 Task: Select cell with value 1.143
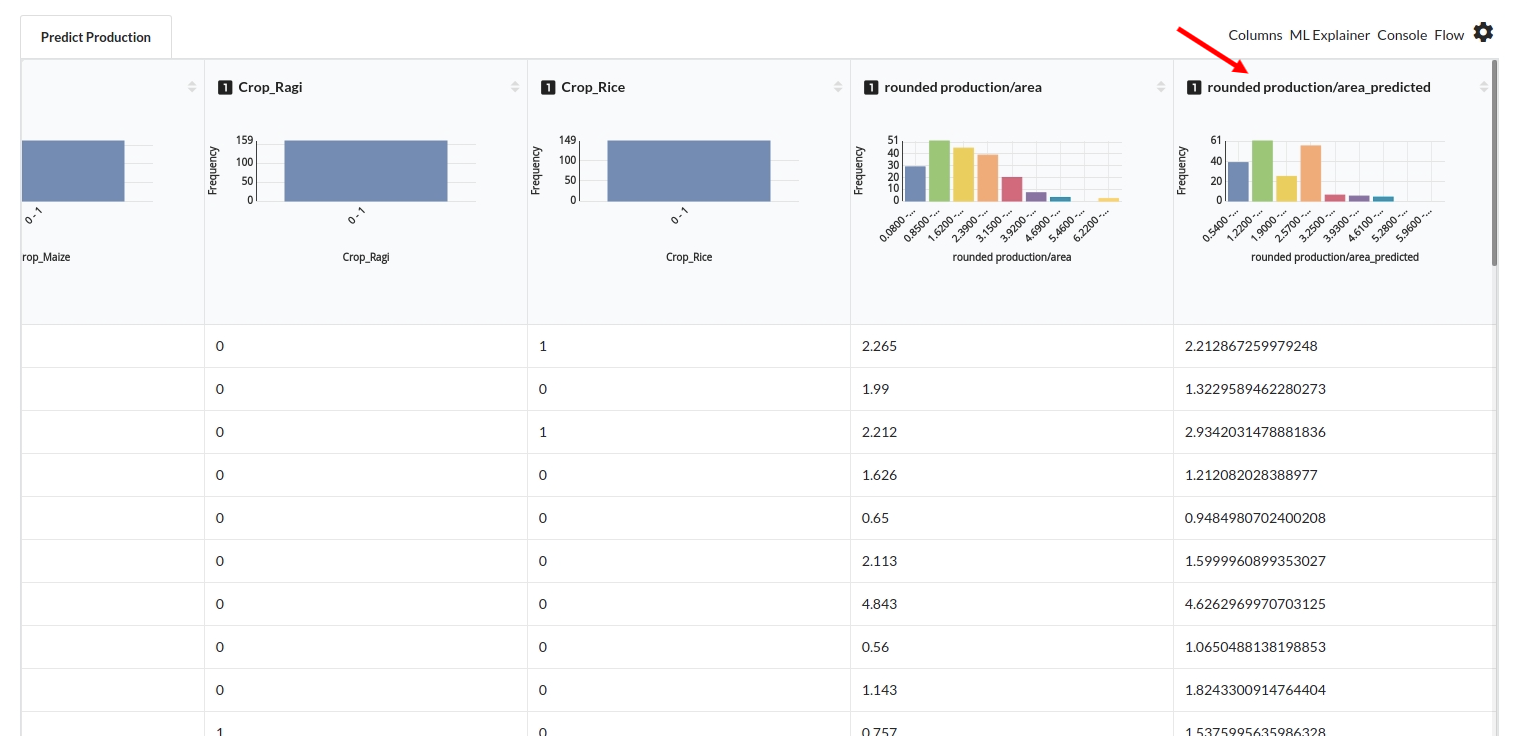point(1012,690)
